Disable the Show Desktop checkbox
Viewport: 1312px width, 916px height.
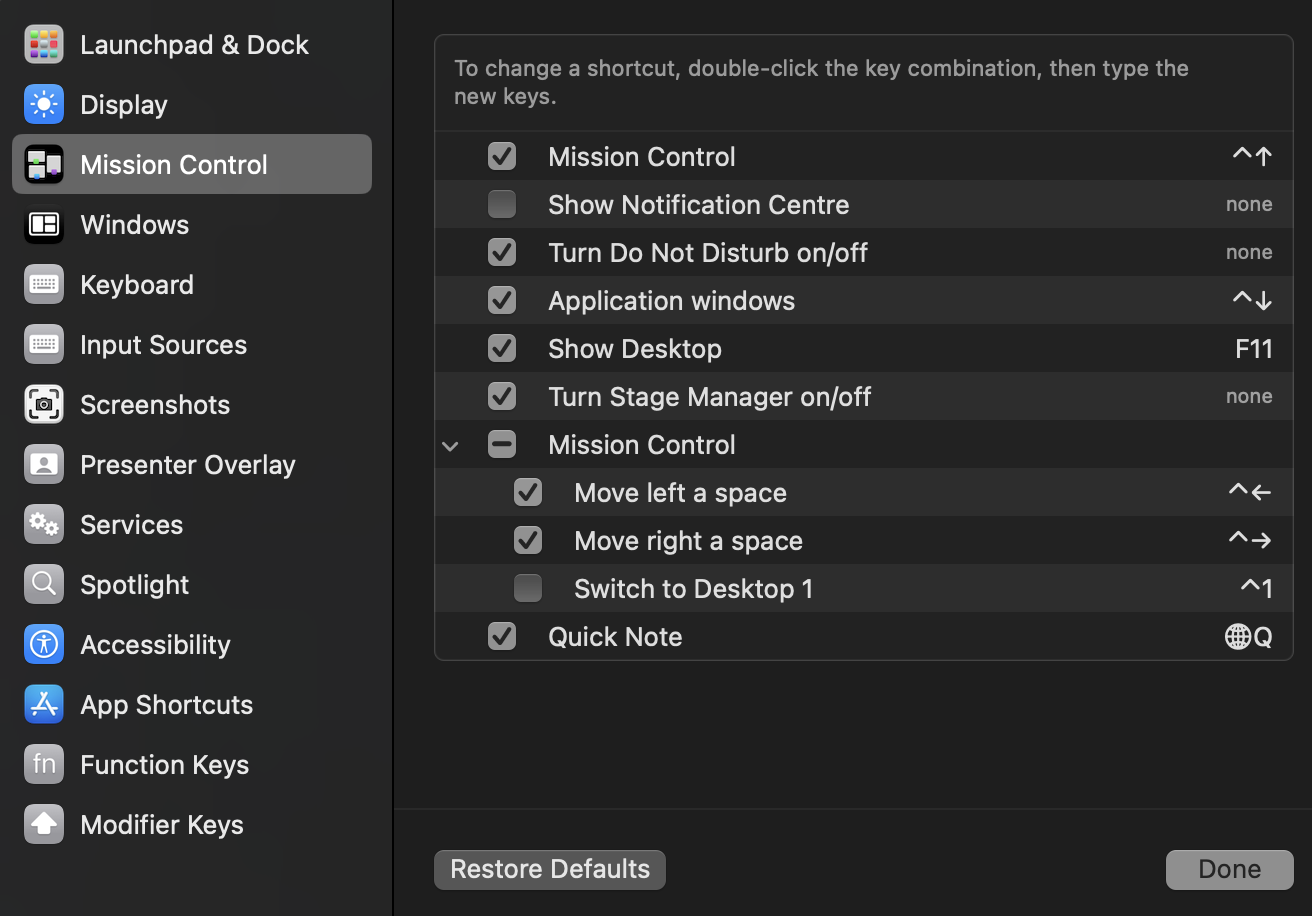(502, 349)
